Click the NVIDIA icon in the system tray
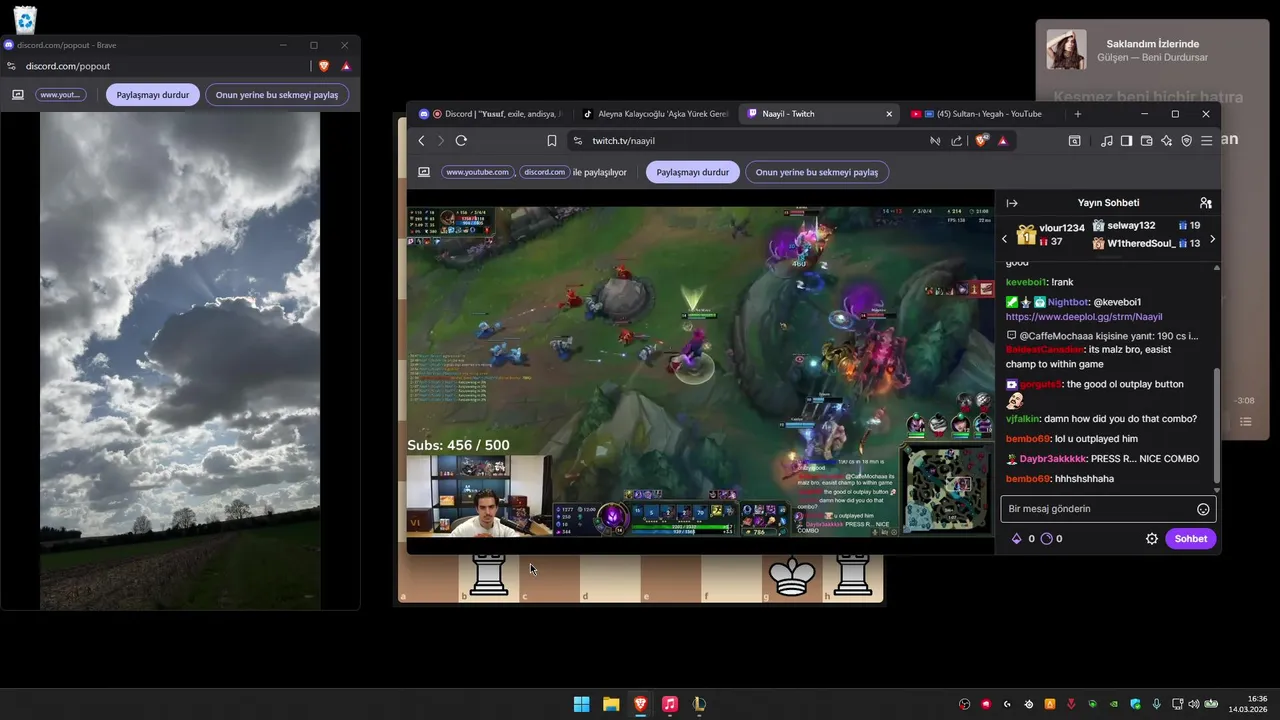 pyautogui.click(x=1113, y=704)
